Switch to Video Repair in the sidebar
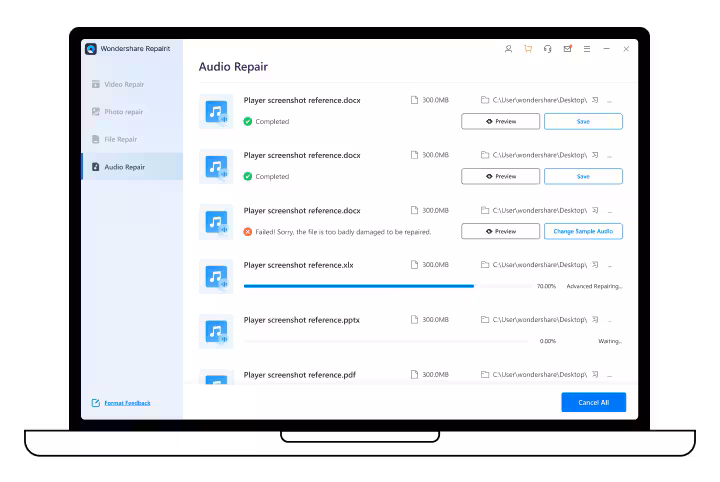 tap(132, 84)
